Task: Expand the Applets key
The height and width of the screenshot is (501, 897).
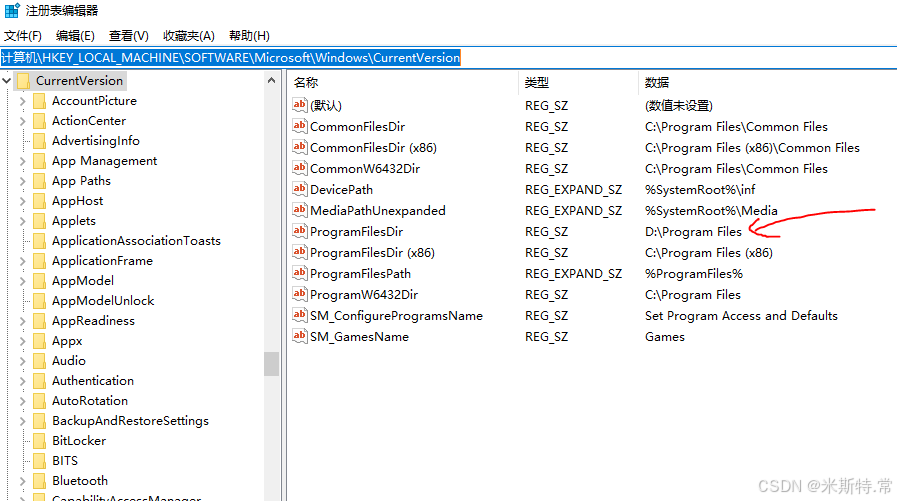Action: click(x=22, y=221)
